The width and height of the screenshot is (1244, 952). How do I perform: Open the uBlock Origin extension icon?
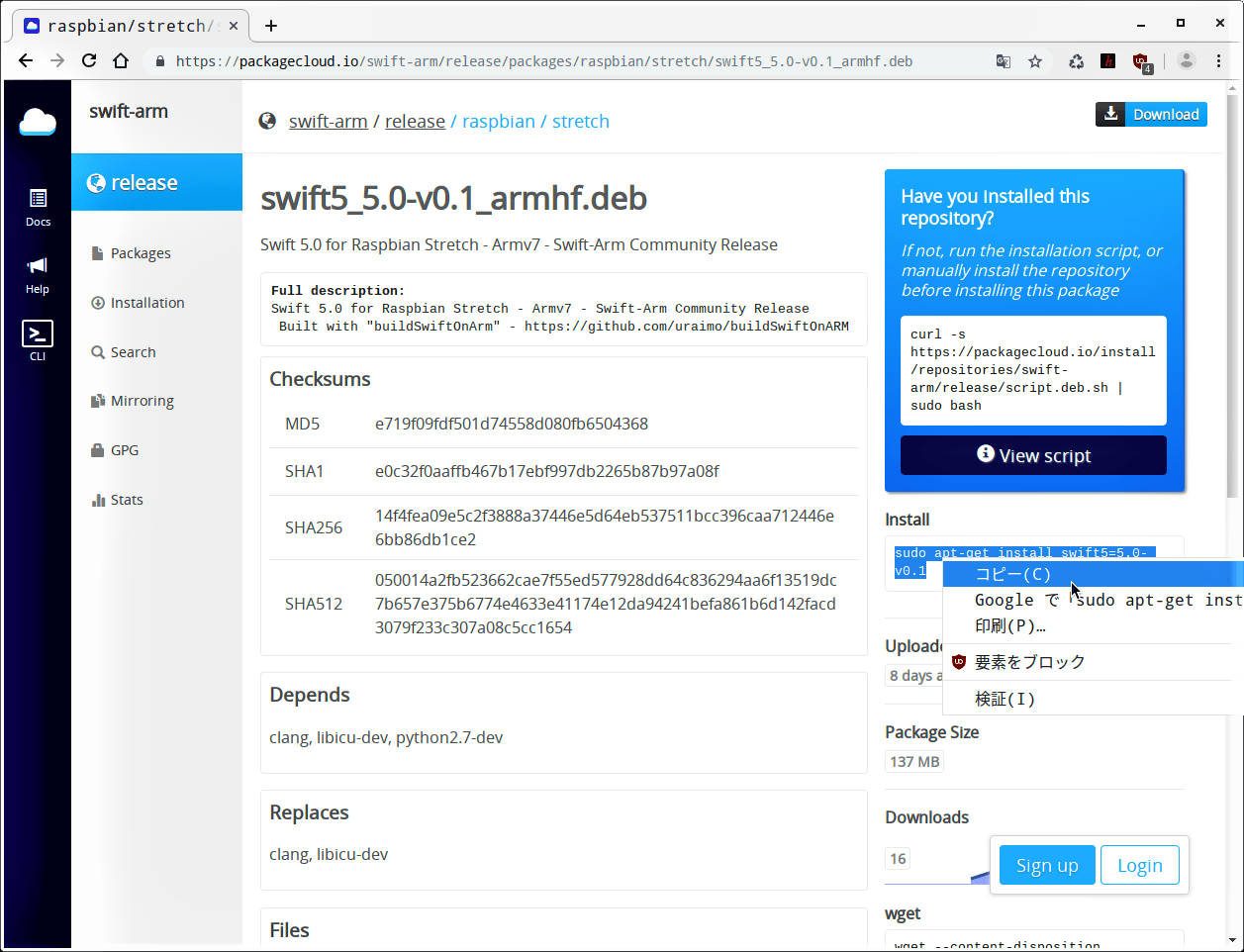pos(1141,62)
